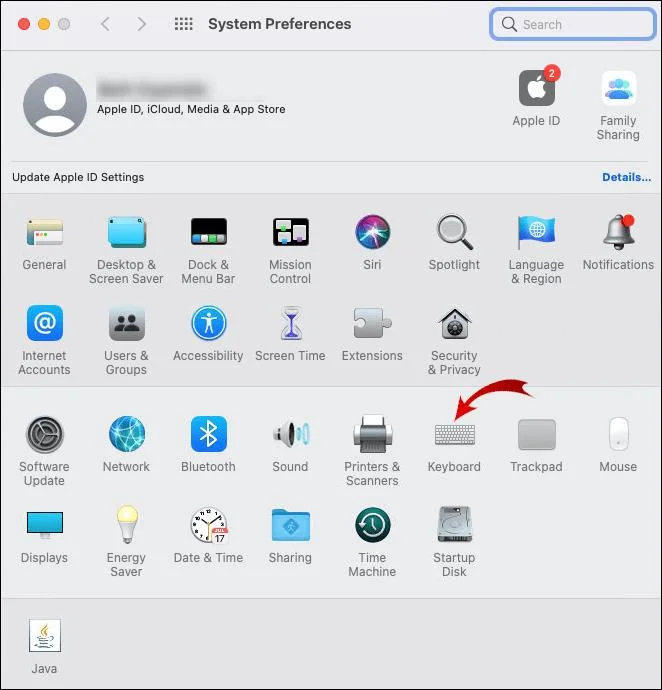
Task: Open Desktop & Screen Saver settings
Action: (x=127, y=232)
